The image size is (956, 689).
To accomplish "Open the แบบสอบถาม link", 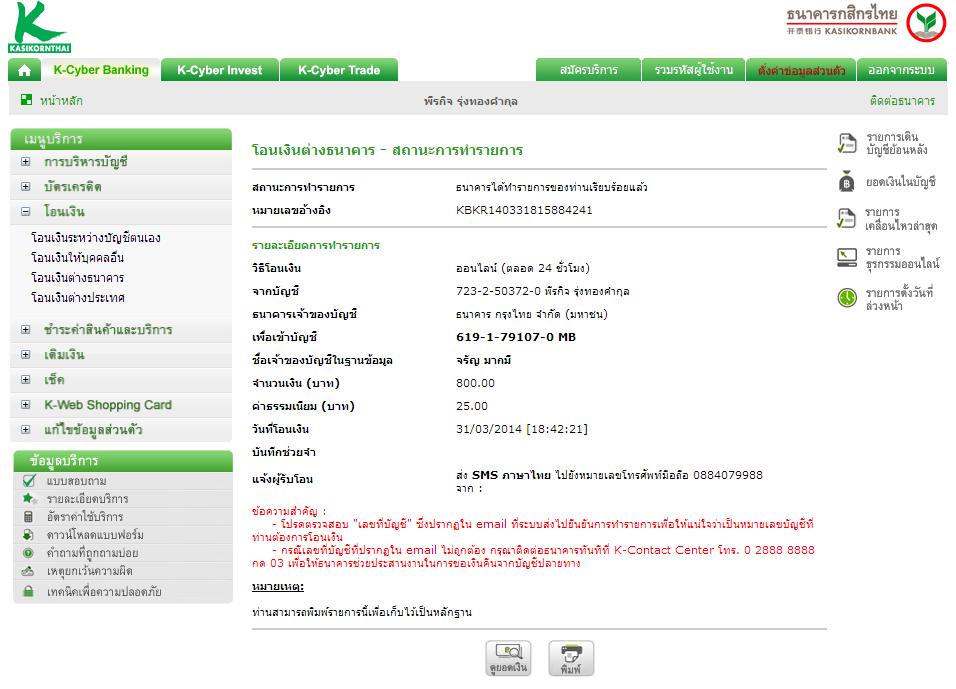I will tap(76, 481).
